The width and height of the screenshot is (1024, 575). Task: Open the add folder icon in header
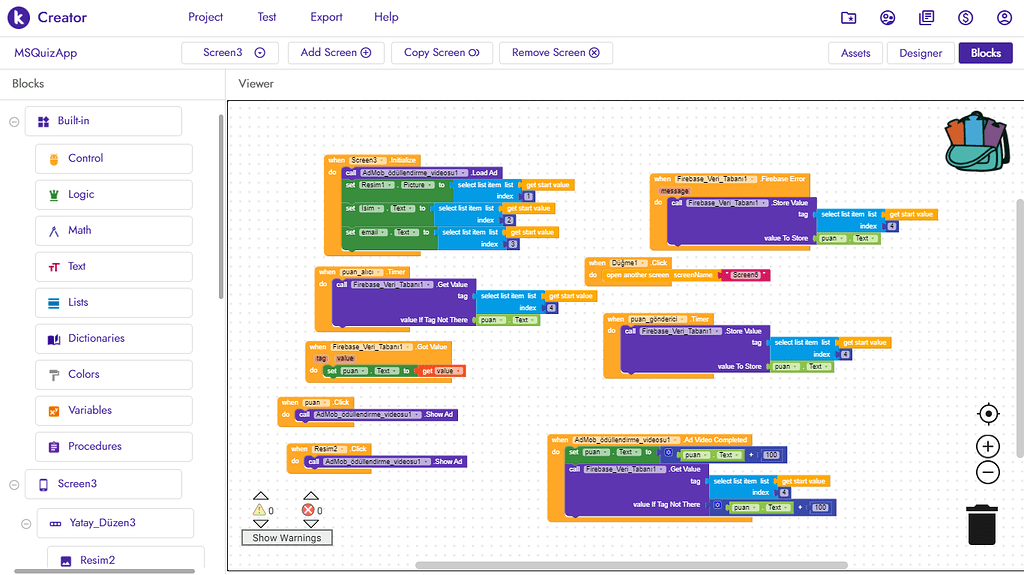pos(849,18)
